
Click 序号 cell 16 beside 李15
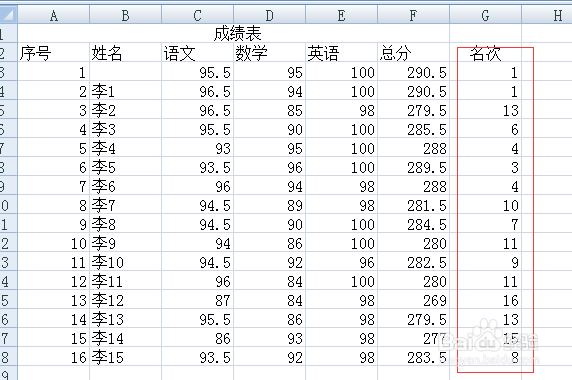point(54,357)
